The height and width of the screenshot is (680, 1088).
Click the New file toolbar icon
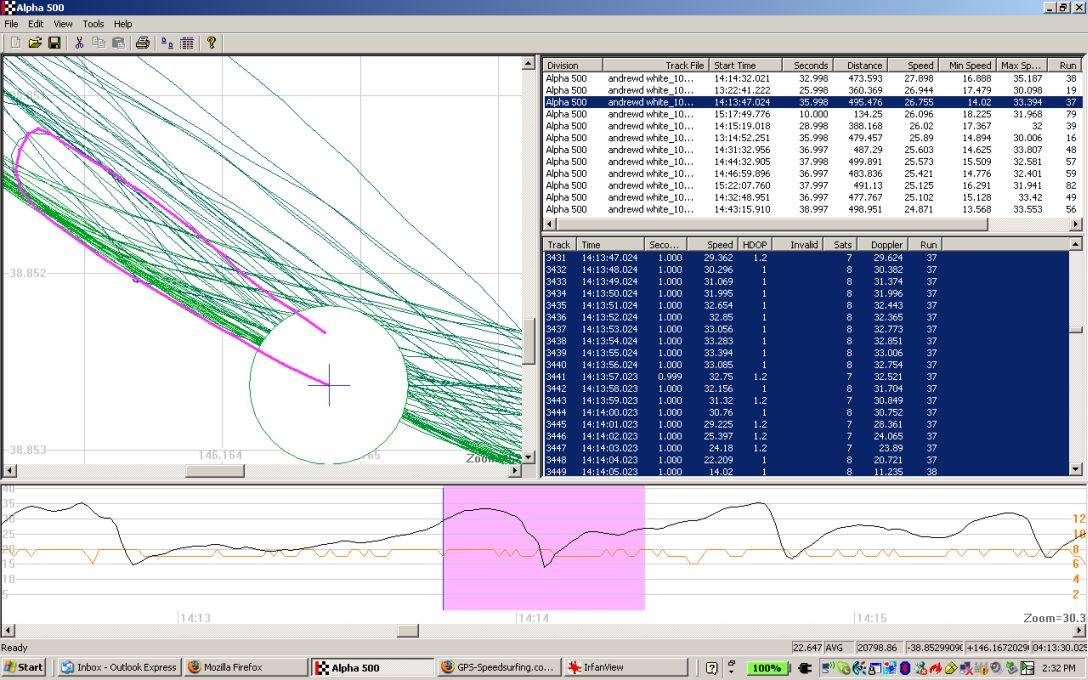pos(15,43)
